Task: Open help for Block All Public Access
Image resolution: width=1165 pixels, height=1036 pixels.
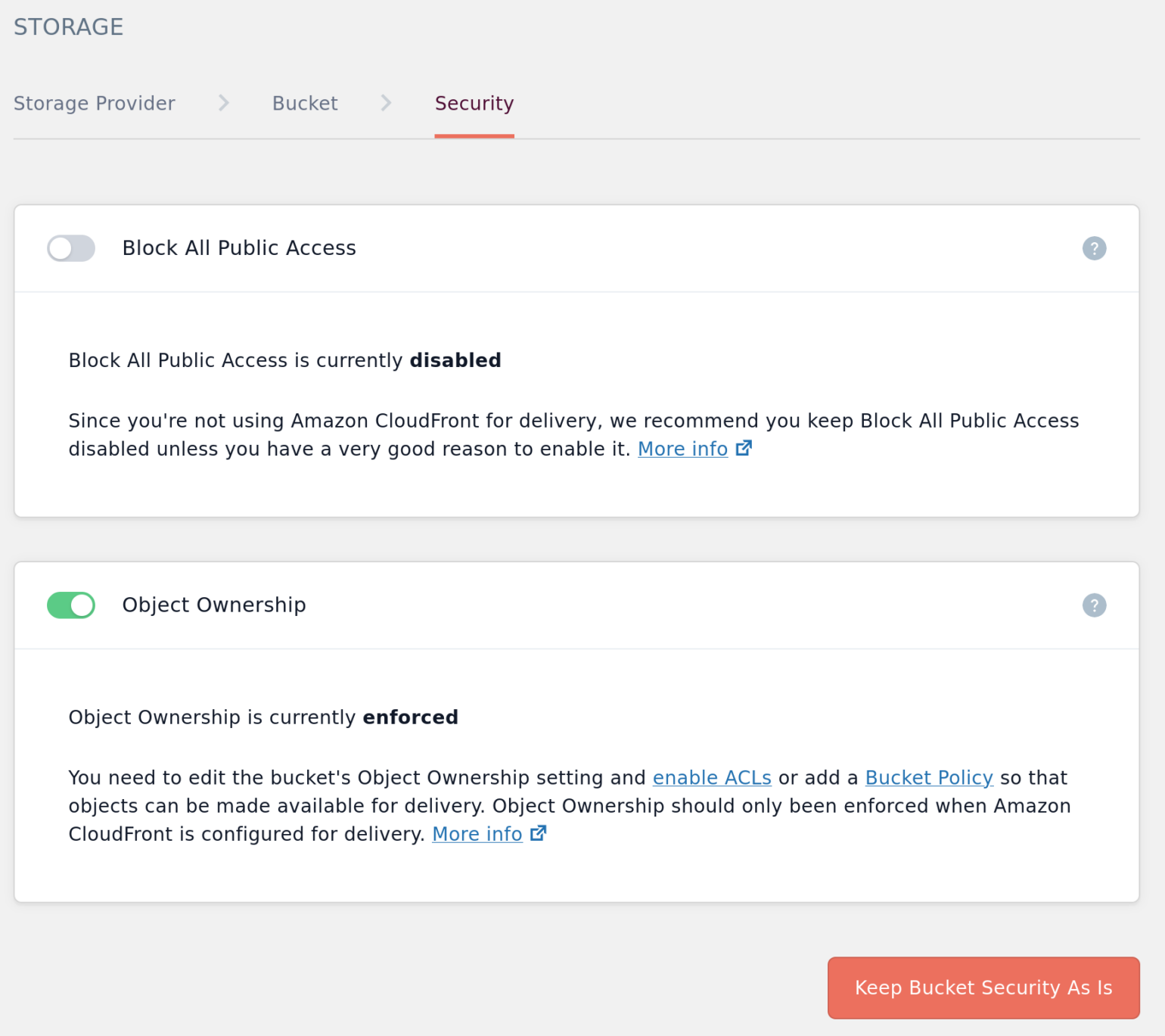Action: tap(1094, 248)
